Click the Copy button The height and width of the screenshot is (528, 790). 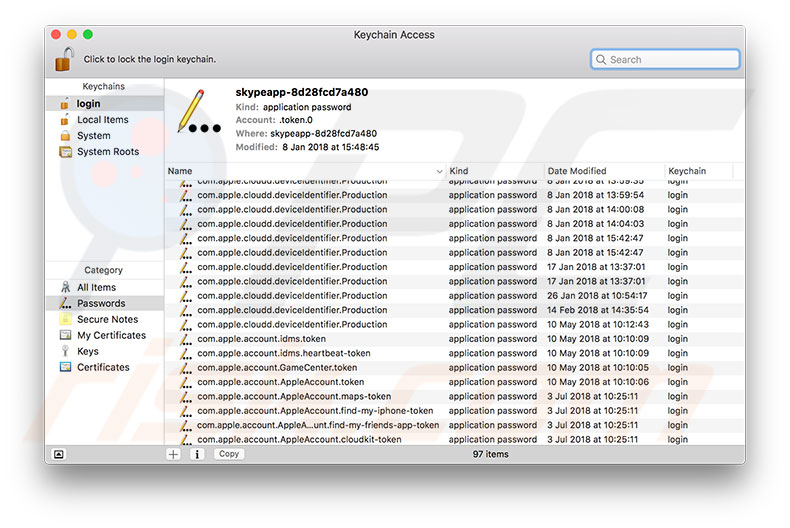coord(229,454)
